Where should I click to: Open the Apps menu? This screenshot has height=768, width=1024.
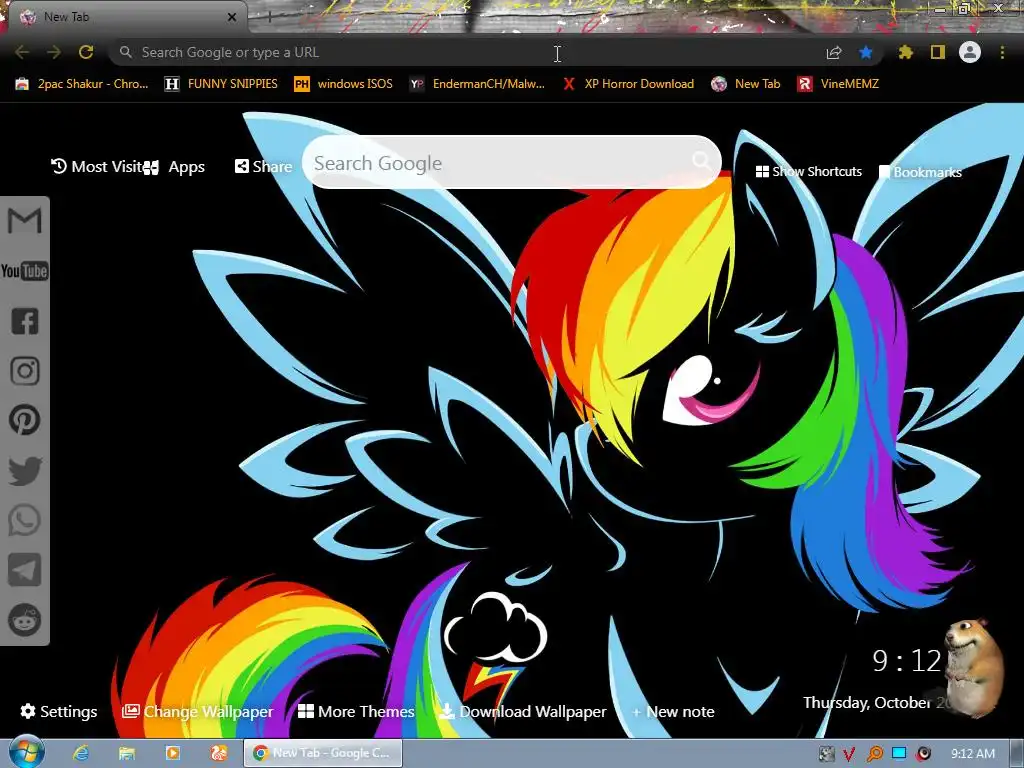pyautogui.click(x=175, y=168)
